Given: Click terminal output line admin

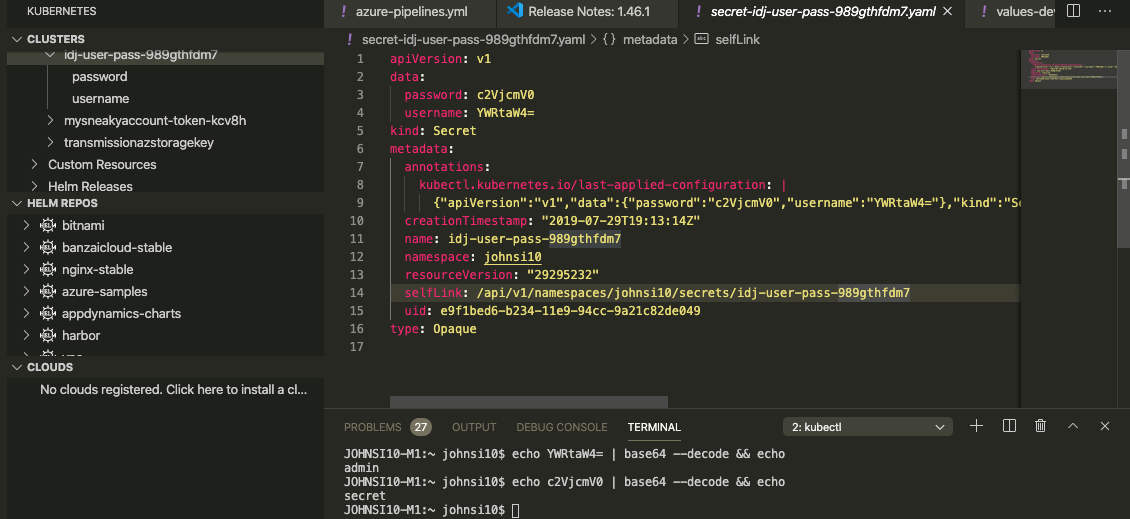Looking at the screenshot, I should [x=362, y=468].
